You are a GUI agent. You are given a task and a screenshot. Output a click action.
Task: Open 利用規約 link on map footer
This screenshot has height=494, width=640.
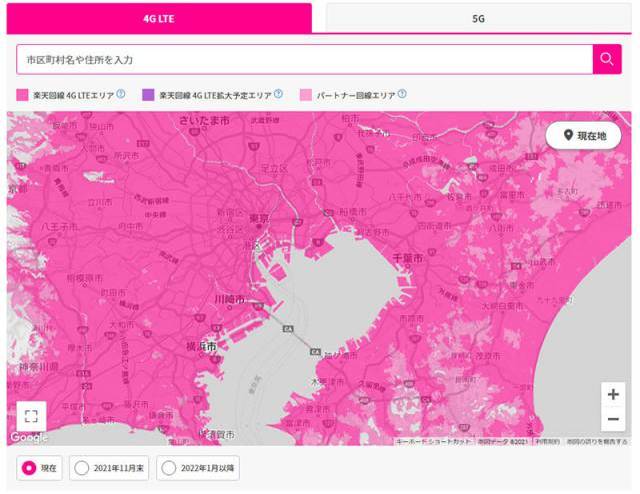(x=547, y=442)
